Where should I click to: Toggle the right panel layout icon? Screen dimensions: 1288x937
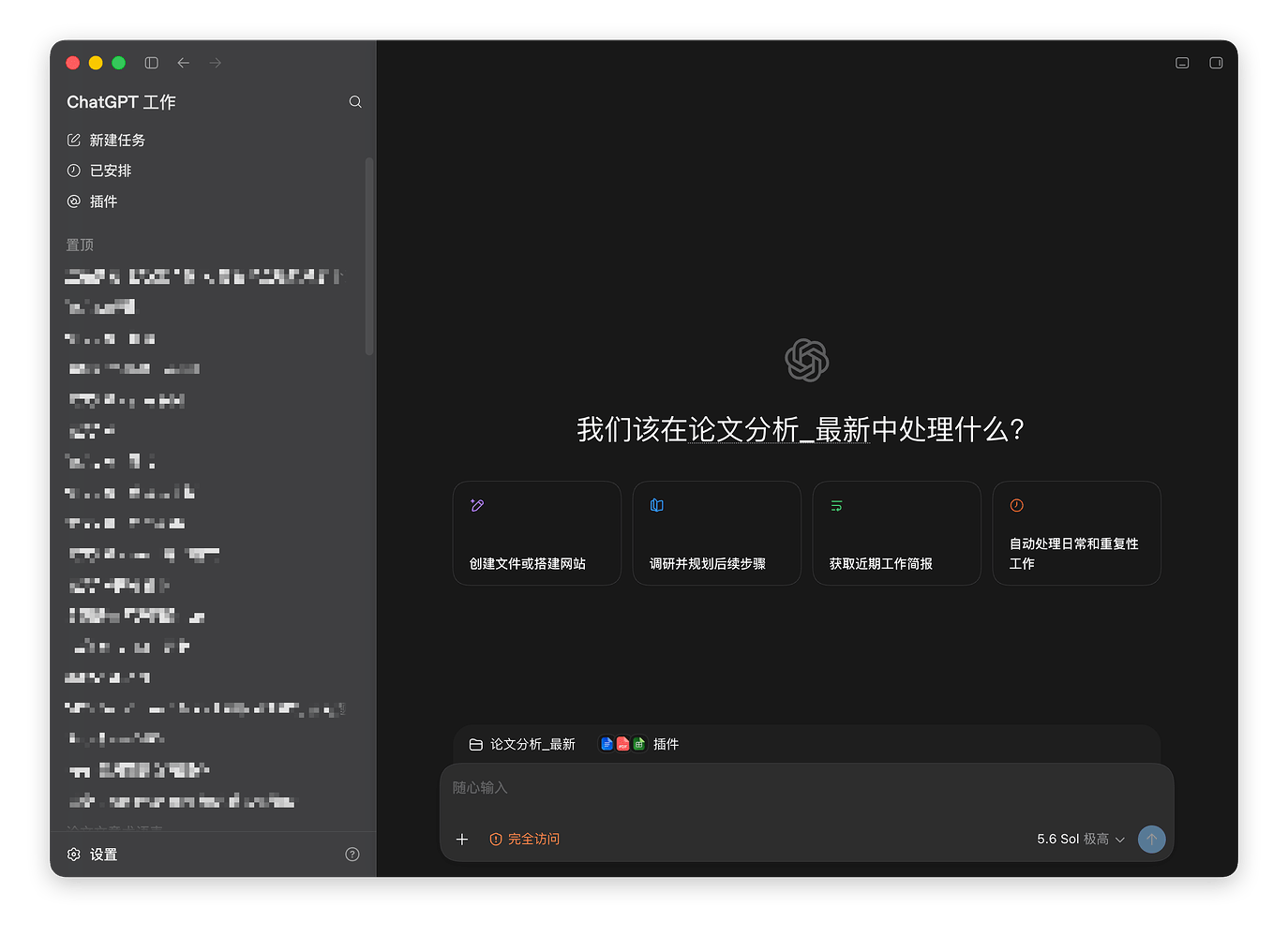[x=1216, y=63]
